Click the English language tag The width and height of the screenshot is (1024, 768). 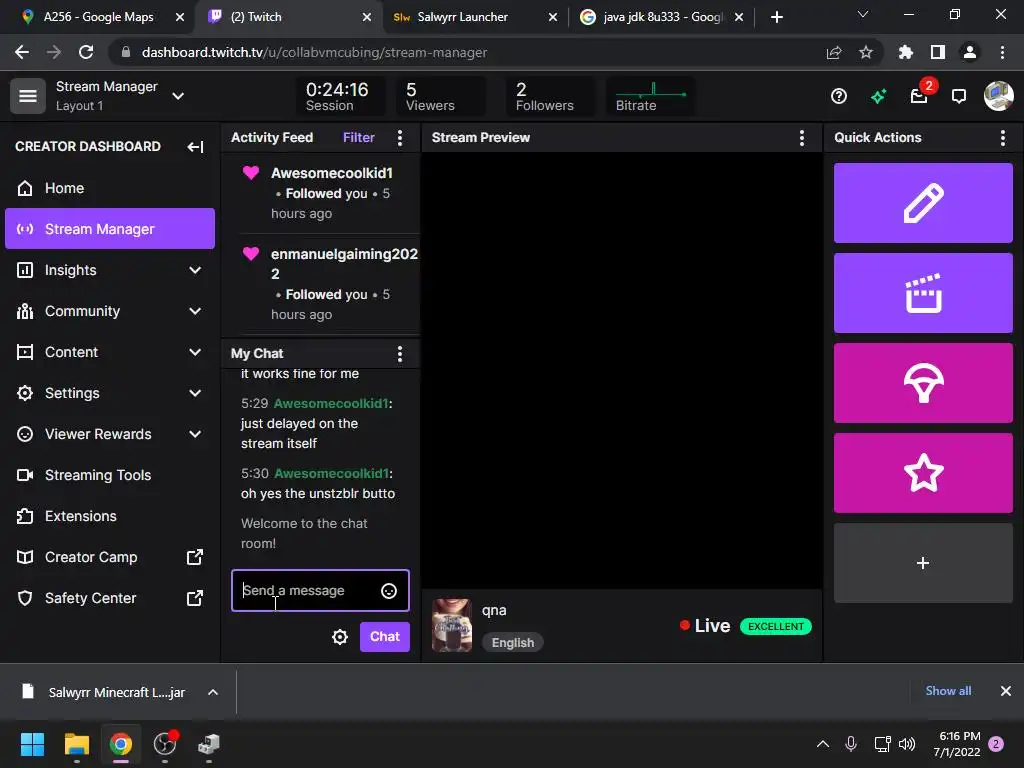tap(513, 643)
